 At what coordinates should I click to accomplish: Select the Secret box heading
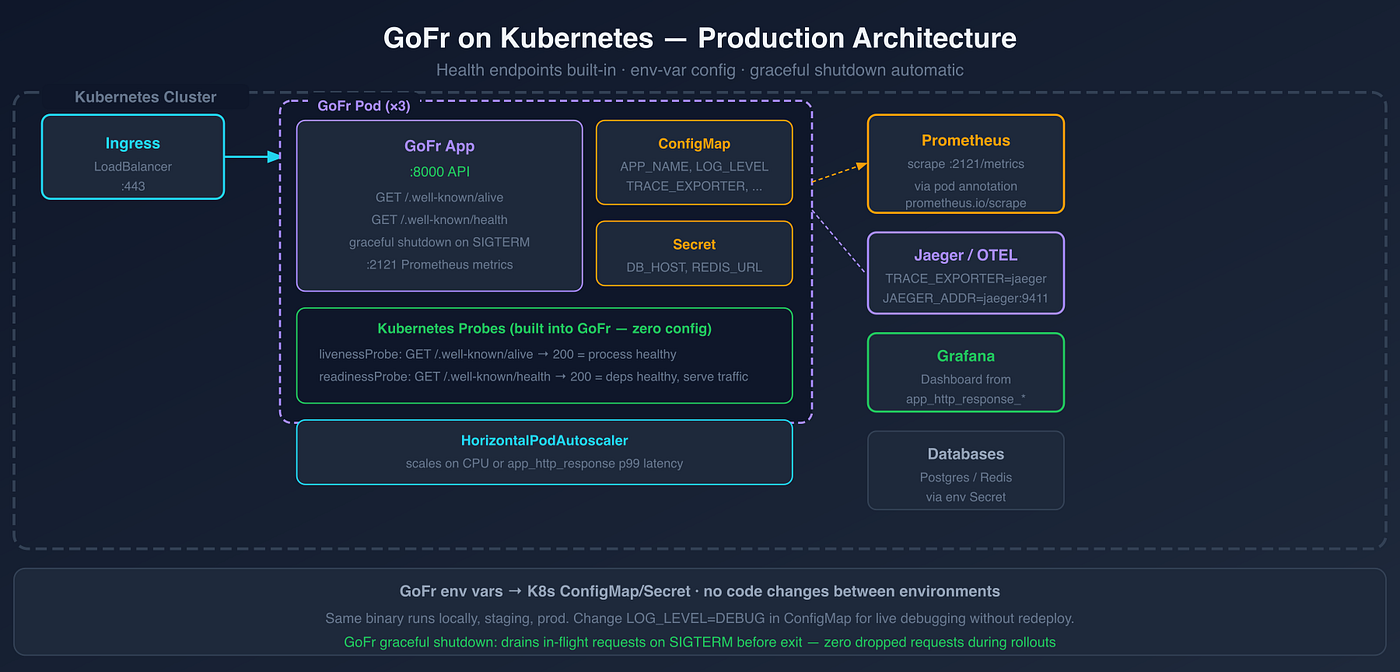694,244
